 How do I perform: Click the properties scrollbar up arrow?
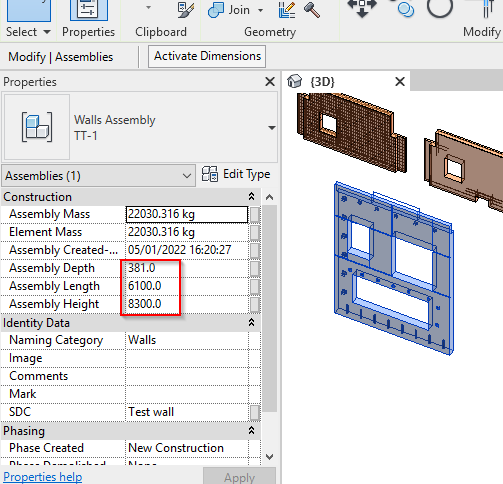[270, 197]
